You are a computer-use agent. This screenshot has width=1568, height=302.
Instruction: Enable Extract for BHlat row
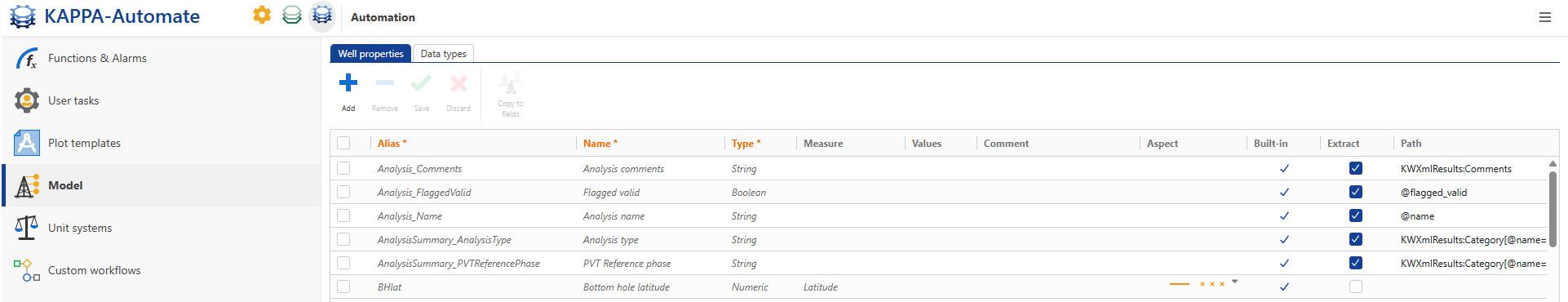click(1356, 286)
